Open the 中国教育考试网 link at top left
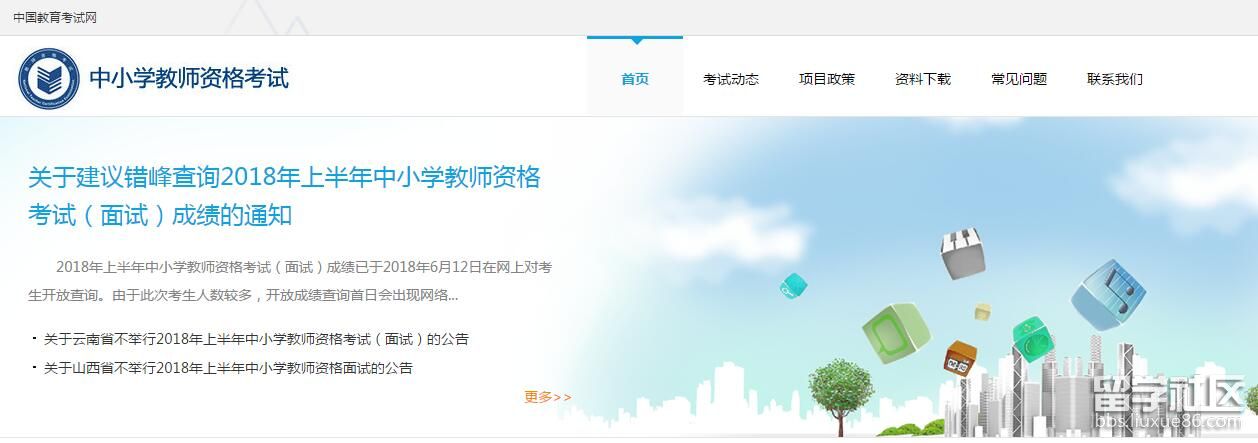1258x443 pixels. click(x=55, y=18)
